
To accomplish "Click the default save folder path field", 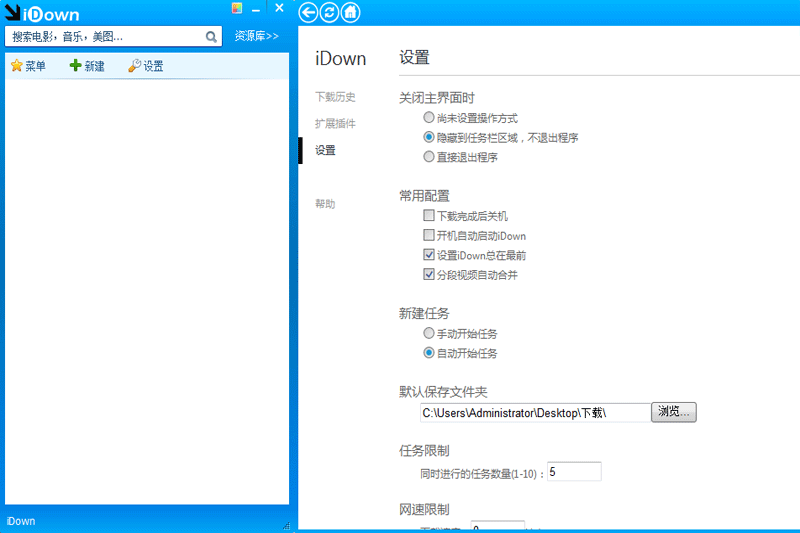I will [x=535, y=413].
